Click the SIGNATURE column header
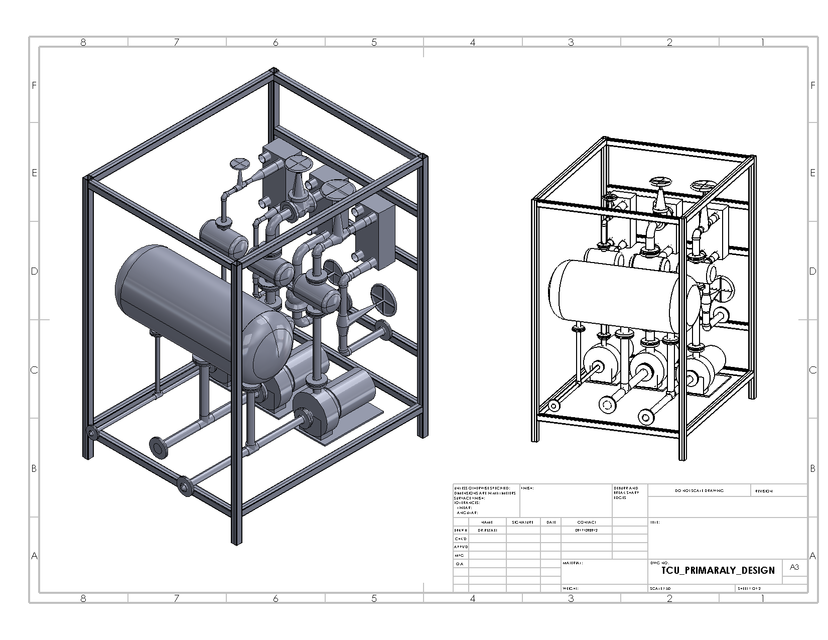The width and height of the screenshot is (828, 640). pyautogui.click(x=522, y=522)
